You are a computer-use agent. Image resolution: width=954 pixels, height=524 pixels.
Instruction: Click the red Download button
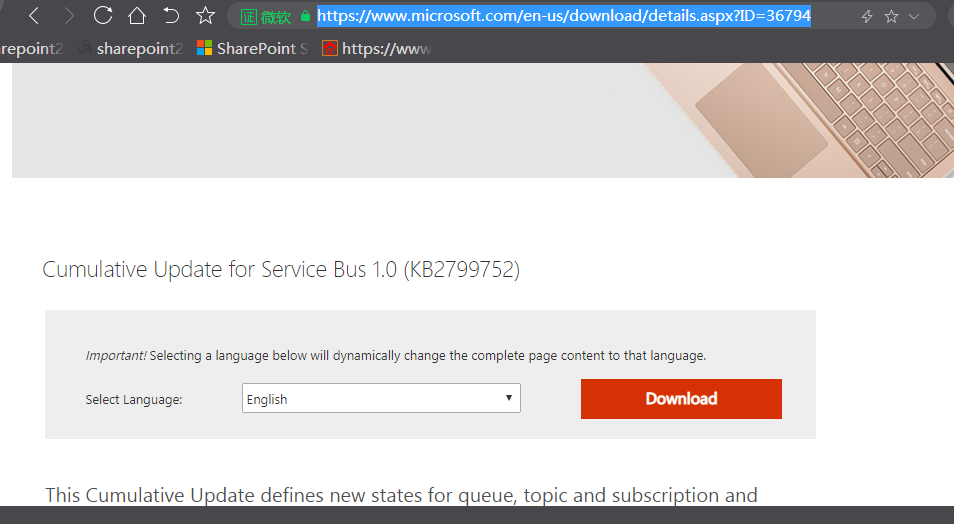[681, 399]
